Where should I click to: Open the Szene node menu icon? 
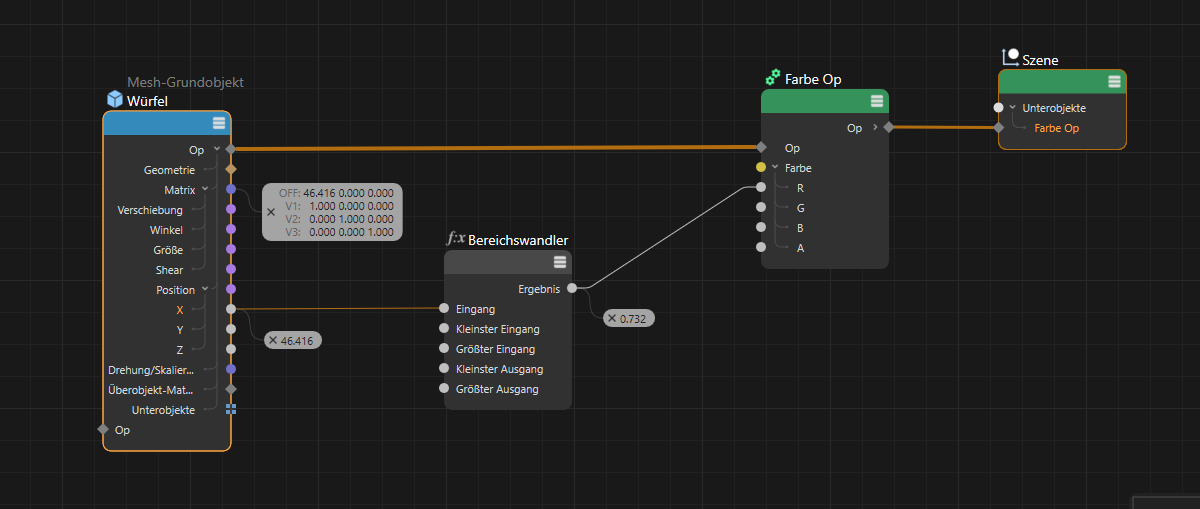(1114, 81)
